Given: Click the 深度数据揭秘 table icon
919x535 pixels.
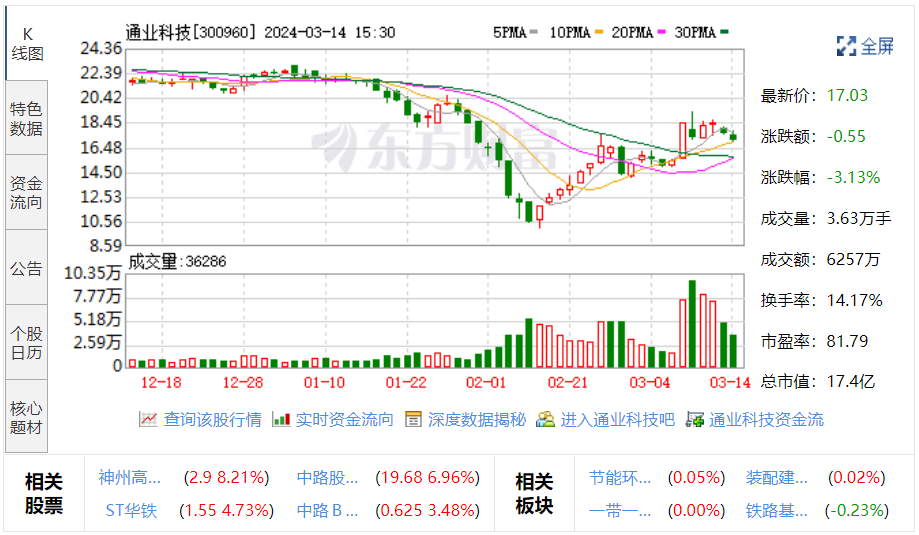Looking at the screenshot, I should coord(413,419).
